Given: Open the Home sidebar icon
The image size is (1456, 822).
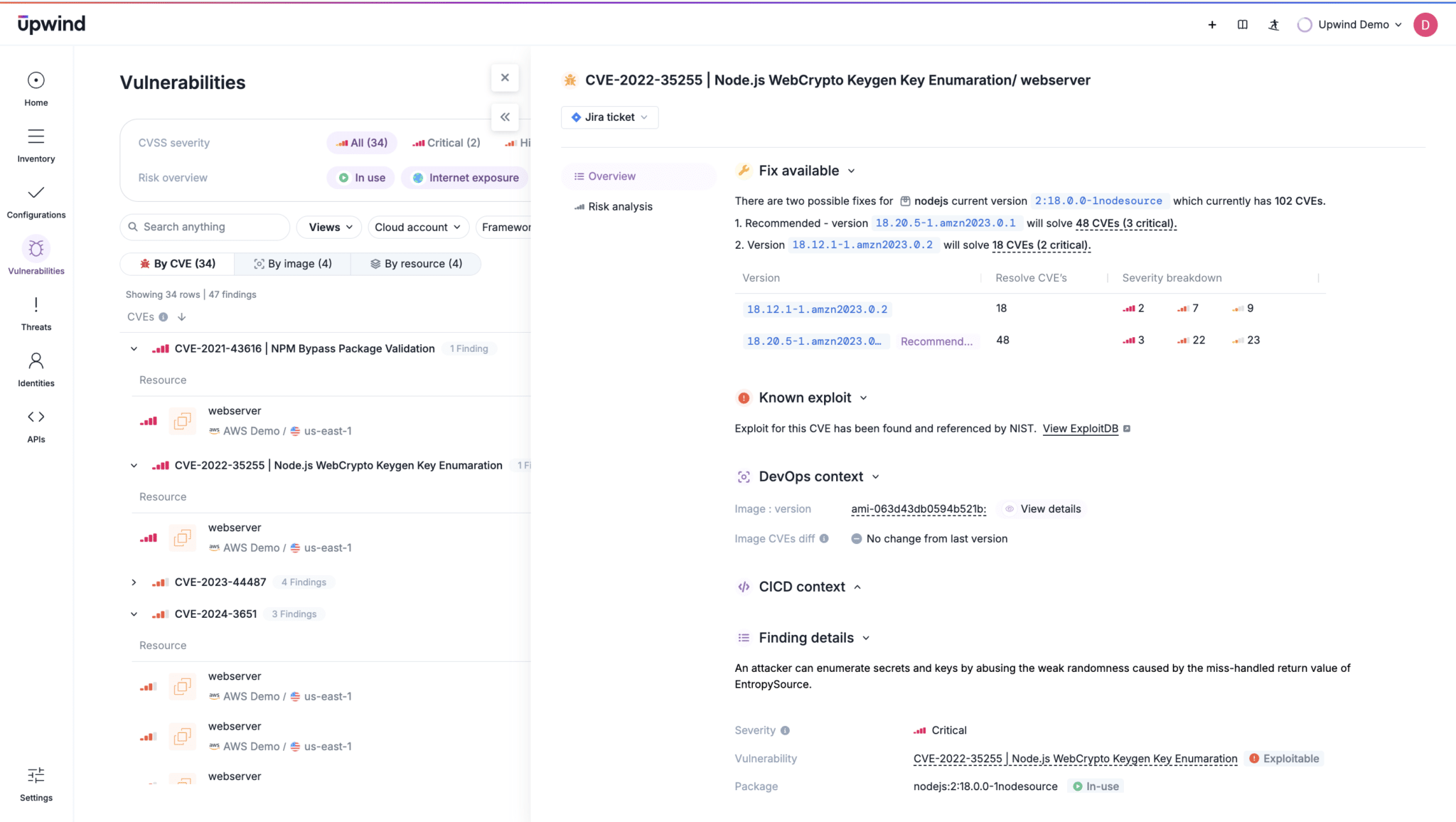Looking at the screenshot, I should [x=36, y=80].
